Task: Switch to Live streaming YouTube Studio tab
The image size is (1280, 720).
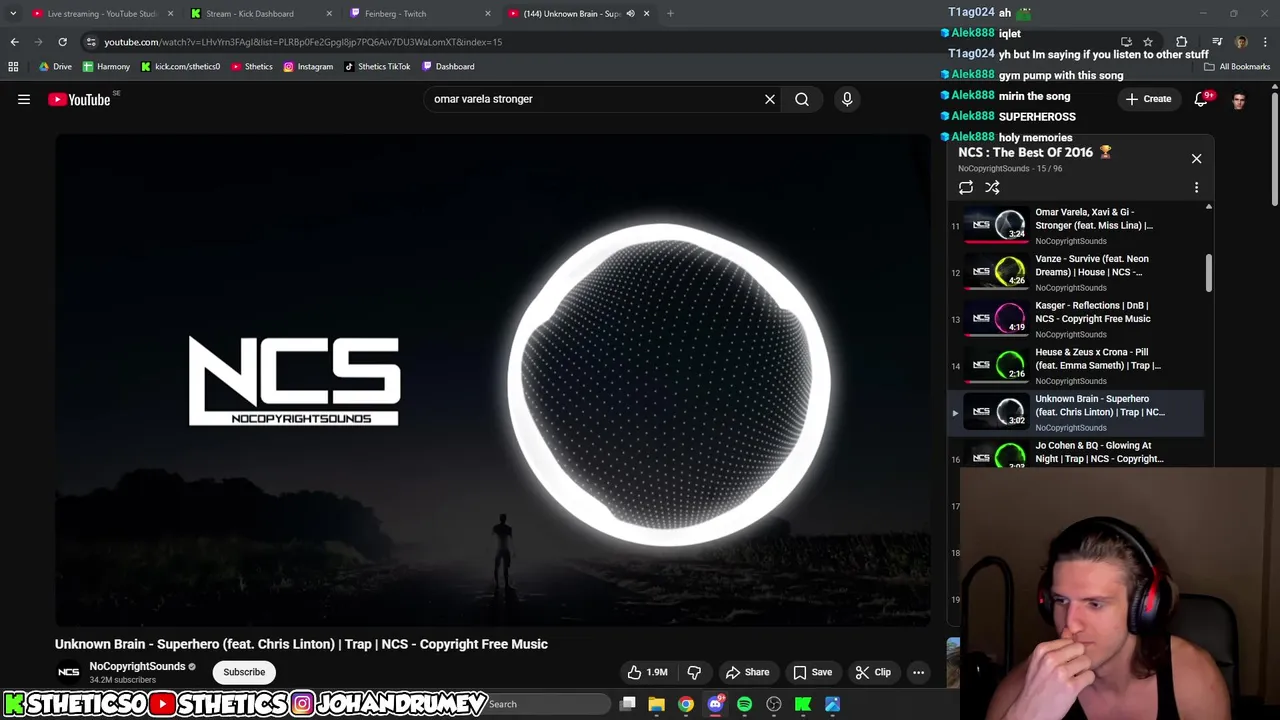Action: point(102,14)
